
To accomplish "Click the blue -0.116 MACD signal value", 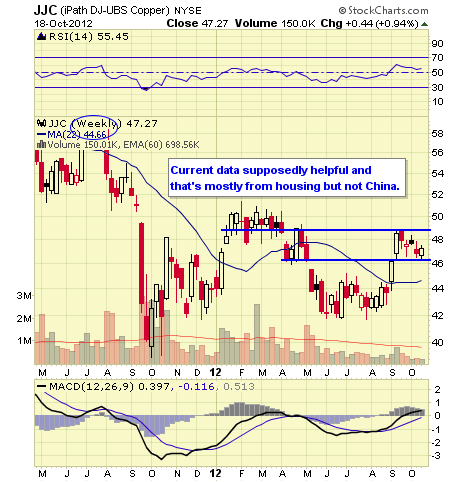I will [x=196, y=387].
